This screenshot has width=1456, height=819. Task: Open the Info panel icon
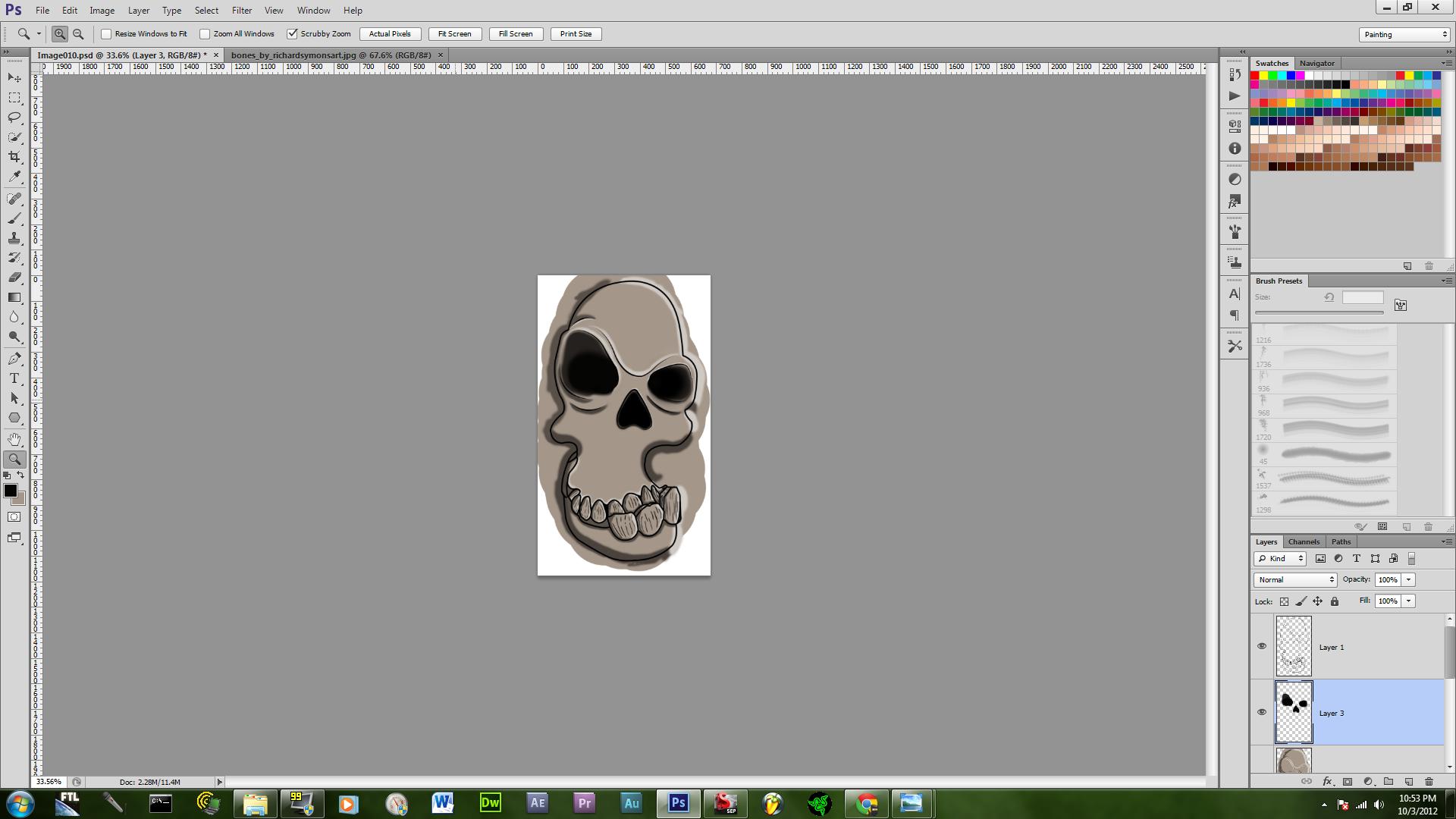click(x=1235, y=149)
